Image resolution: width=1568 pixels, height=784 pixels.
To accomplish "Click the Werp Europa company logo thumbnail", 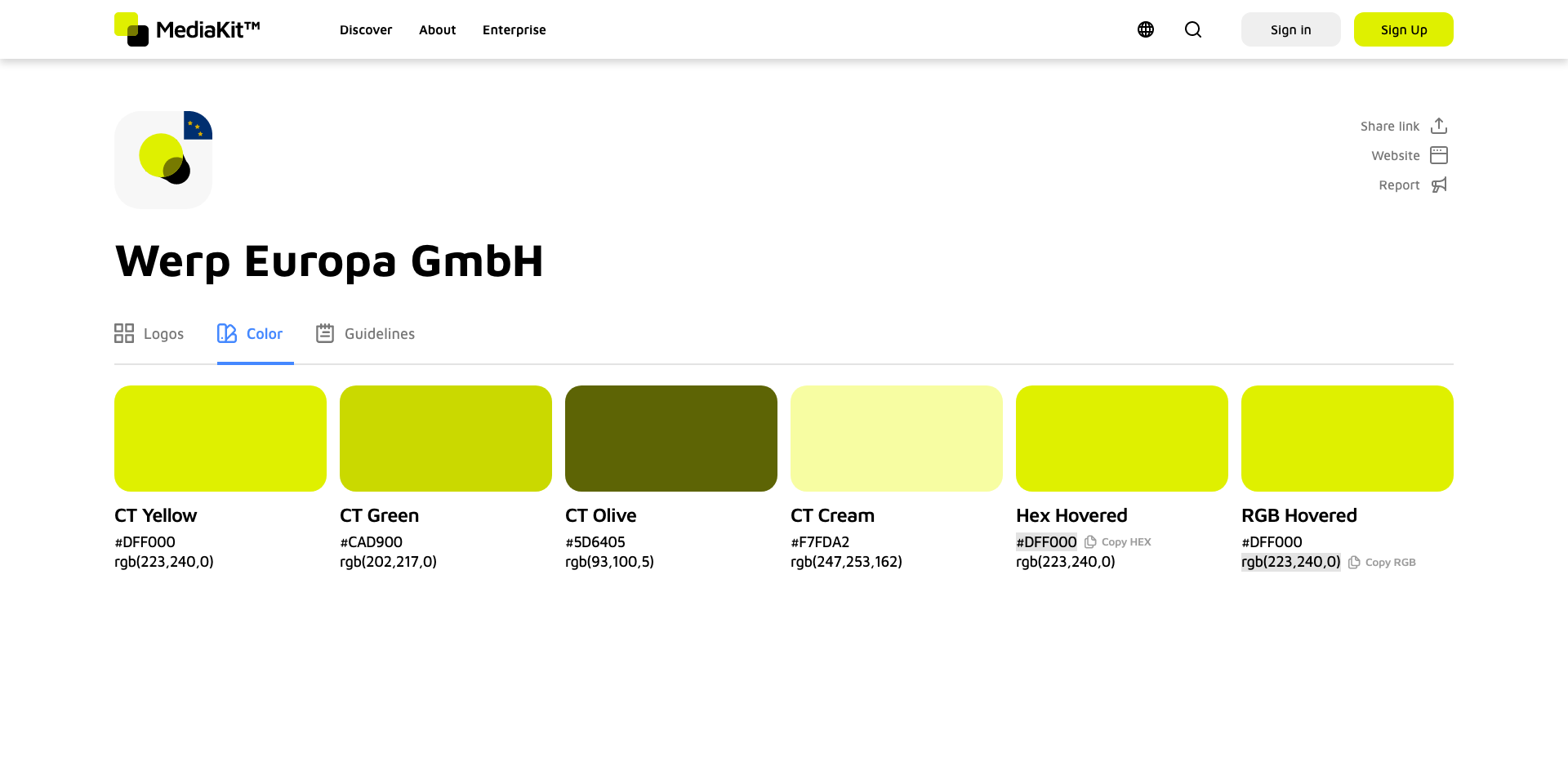I will point(163,160).
